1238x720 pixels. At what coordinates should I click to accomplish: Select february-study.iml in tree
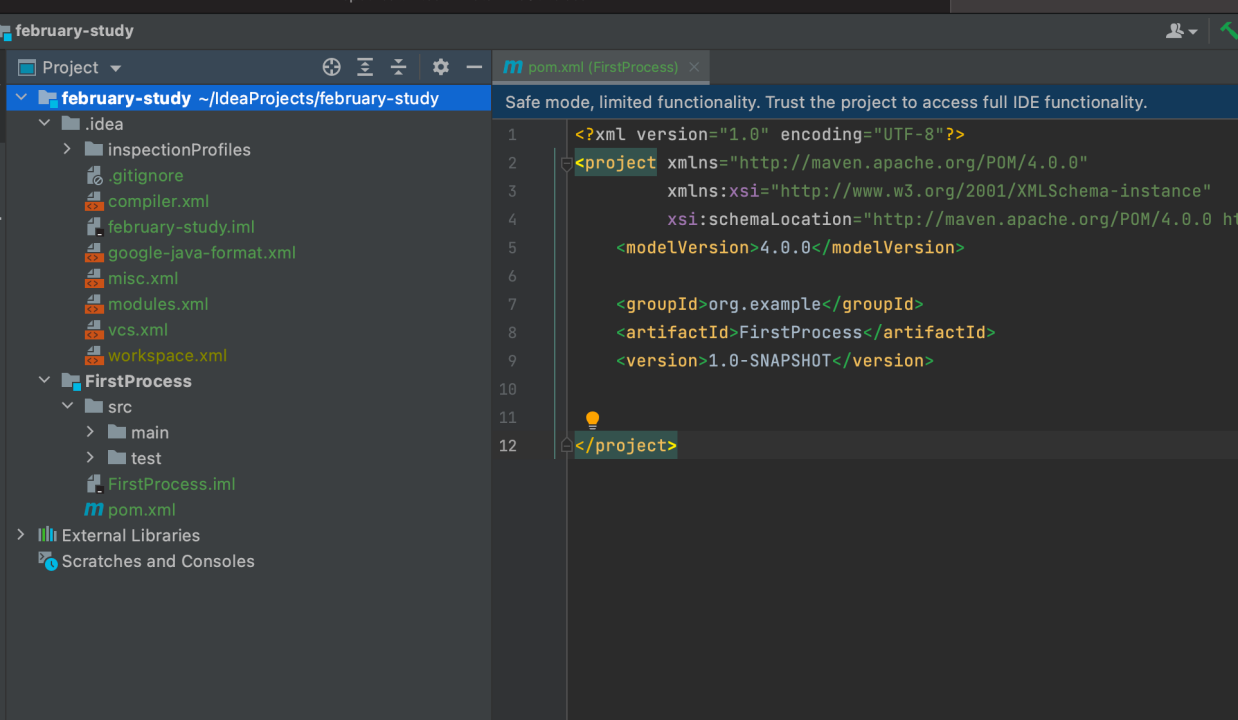181,227
